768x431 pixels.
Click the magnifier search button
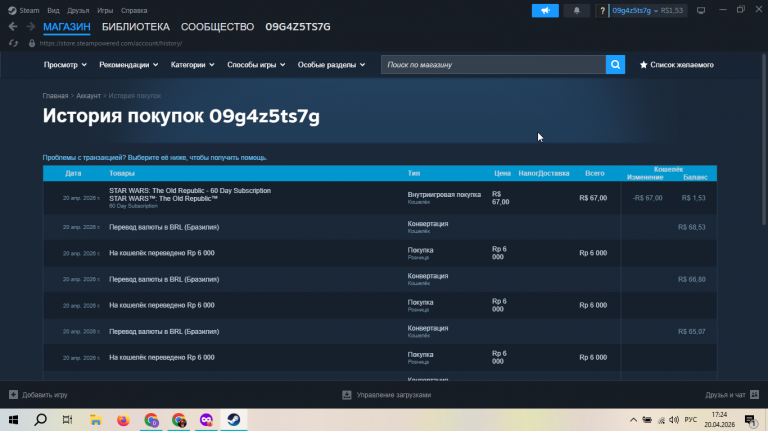pos(615,65)
